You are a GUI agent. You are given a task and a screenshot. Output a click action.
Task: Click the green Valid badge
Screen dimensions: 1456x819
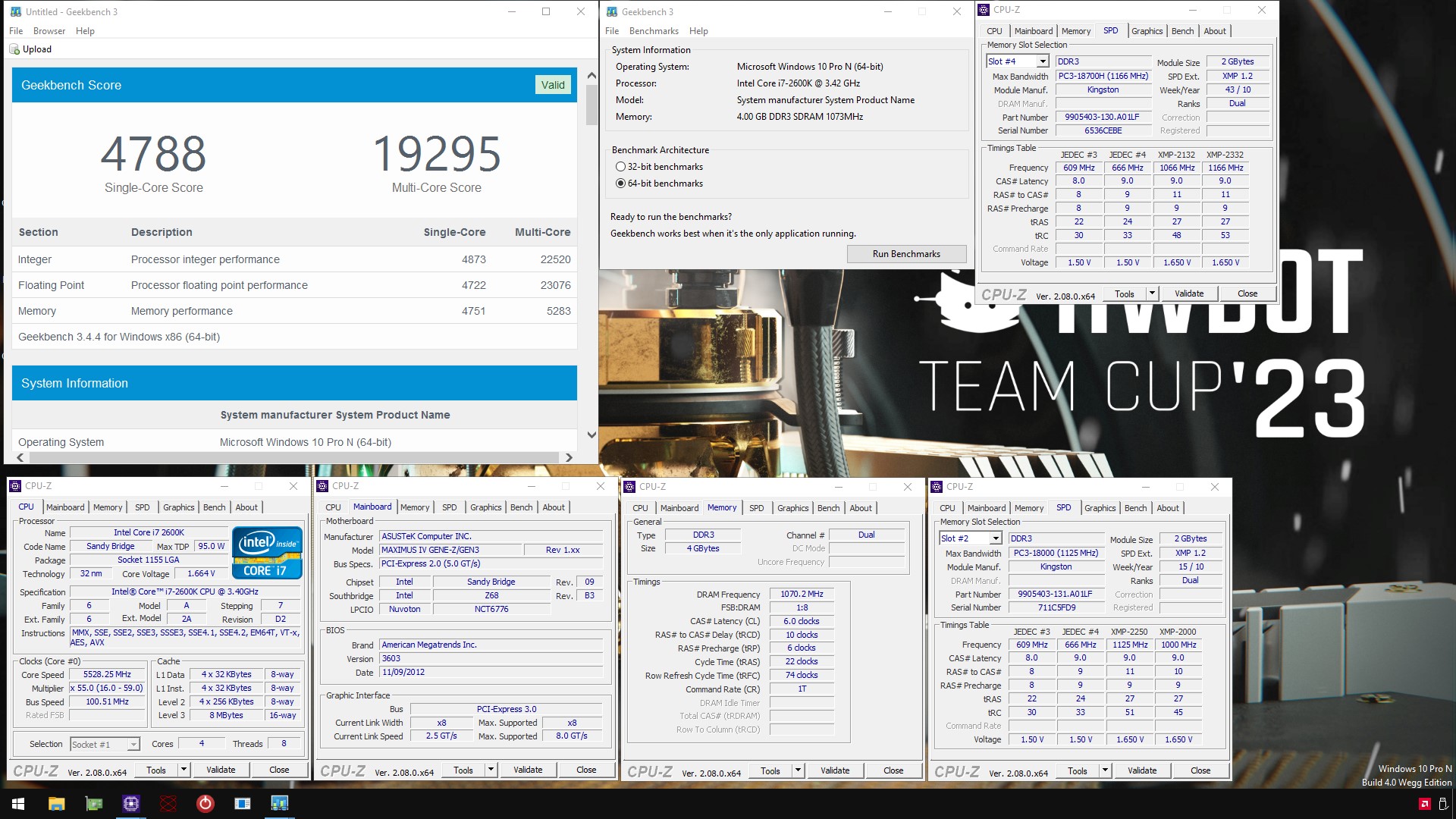point(553,85)
